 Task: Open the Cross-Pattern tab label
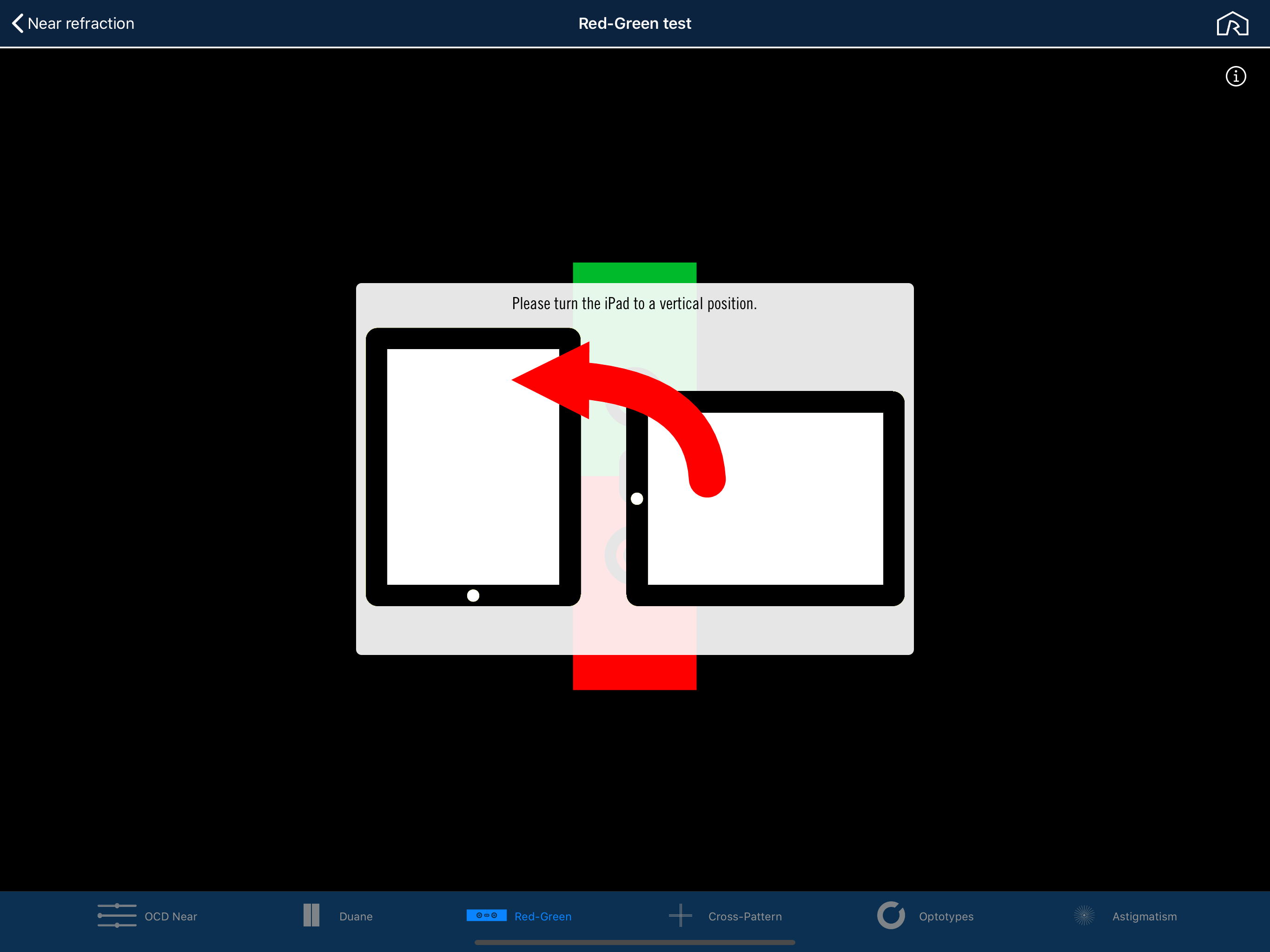pyautogui.click(x=745, y=916)
